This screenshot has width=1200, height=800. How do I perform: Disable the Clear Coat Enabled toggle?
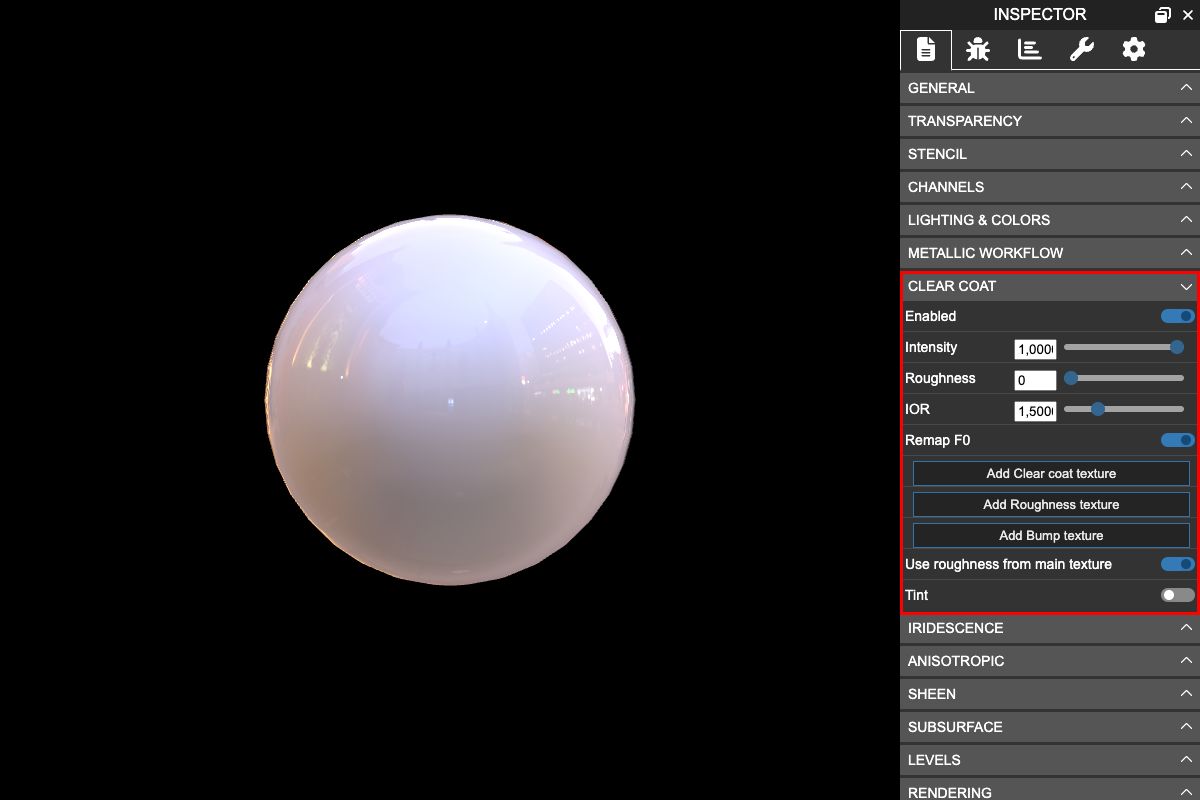pyautogui.click(x=1177, y=316)
